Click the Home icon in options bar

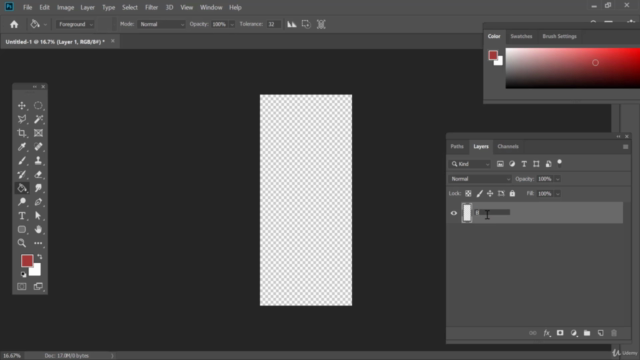[x=14, y=24]
